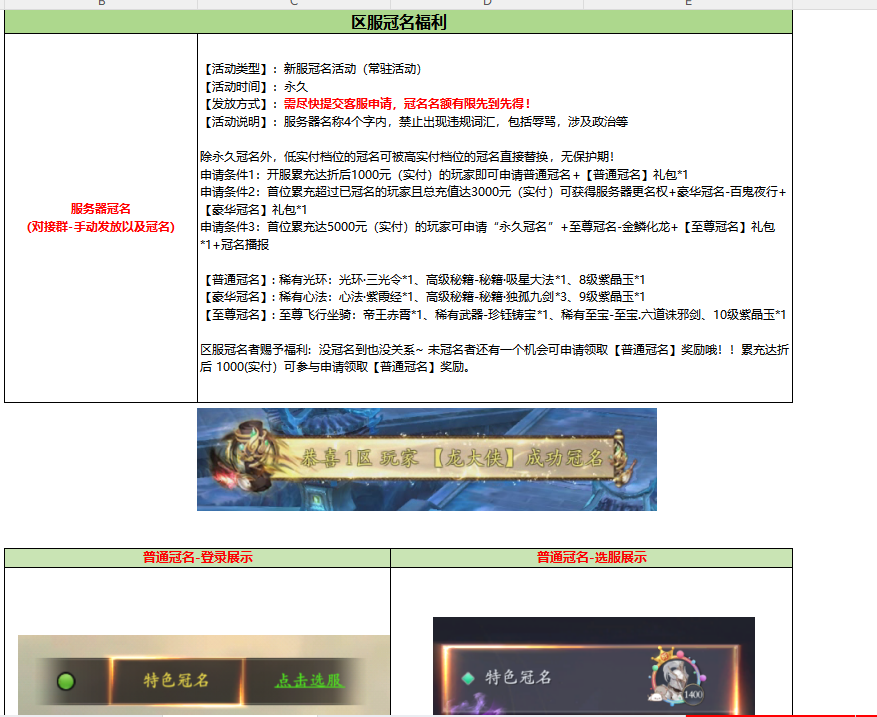This screenshot has width=877, height=717.
Task: Click the 普通冠名-选服展示 header cell
Action: pos(592,558)
